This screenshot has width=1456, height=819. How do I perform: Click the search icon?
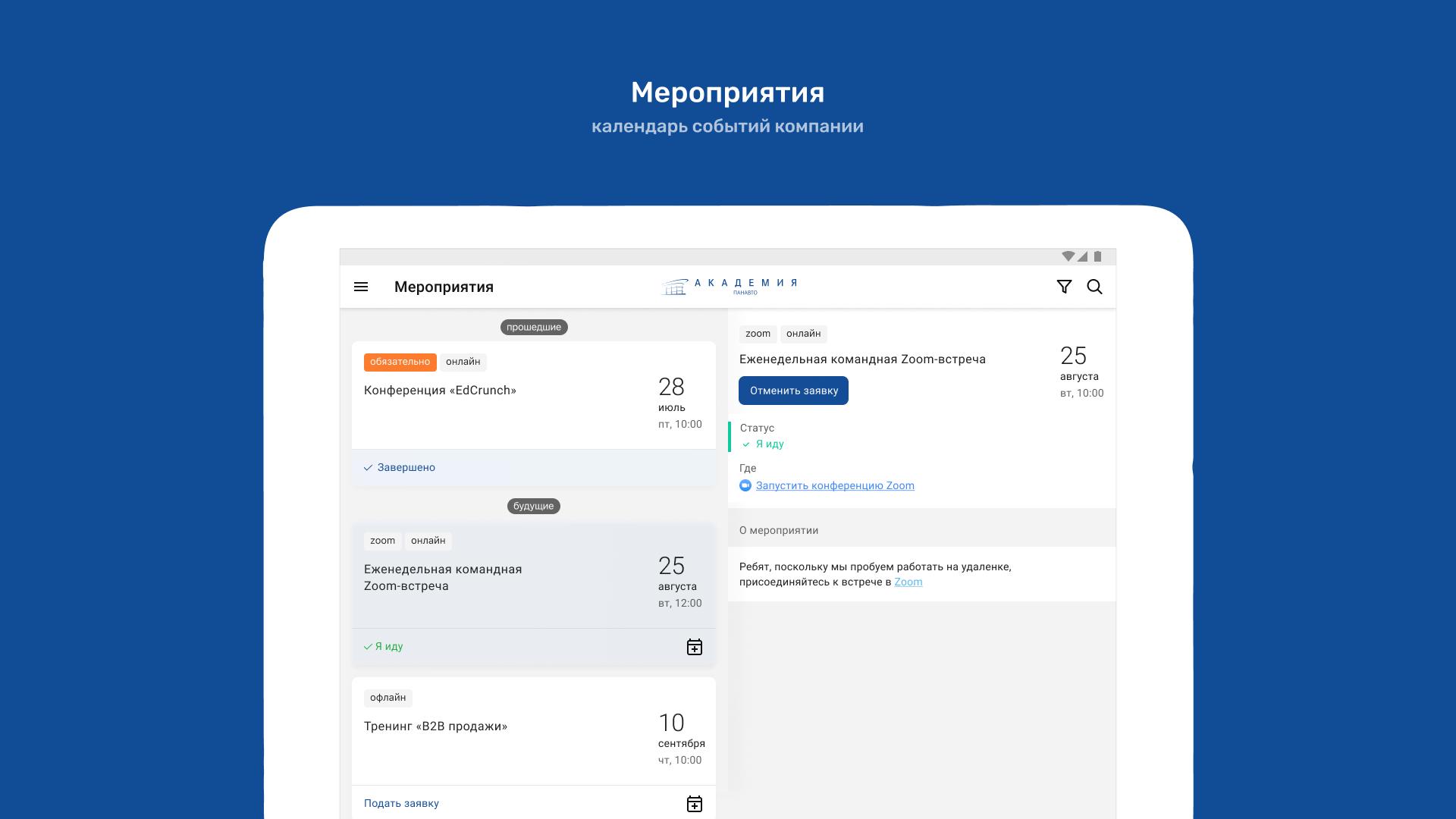[1095, 287]
